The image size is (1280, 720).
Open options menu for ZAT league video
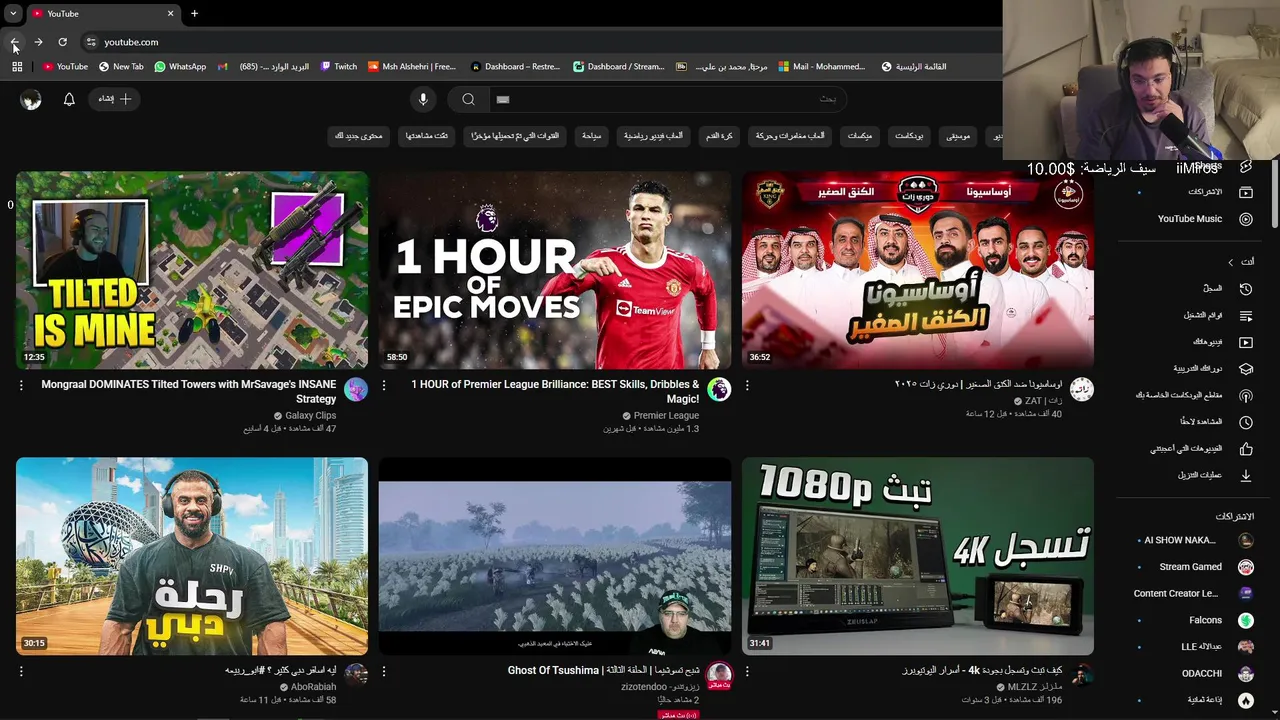[x=747, y=385]
